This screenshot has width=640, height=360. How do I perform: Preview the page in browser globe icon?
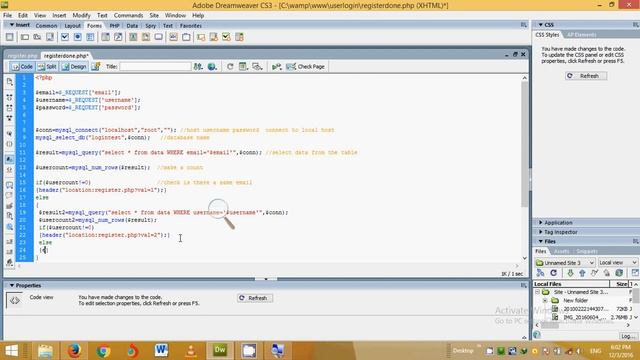pyautogui.click(x=212, y=67)
